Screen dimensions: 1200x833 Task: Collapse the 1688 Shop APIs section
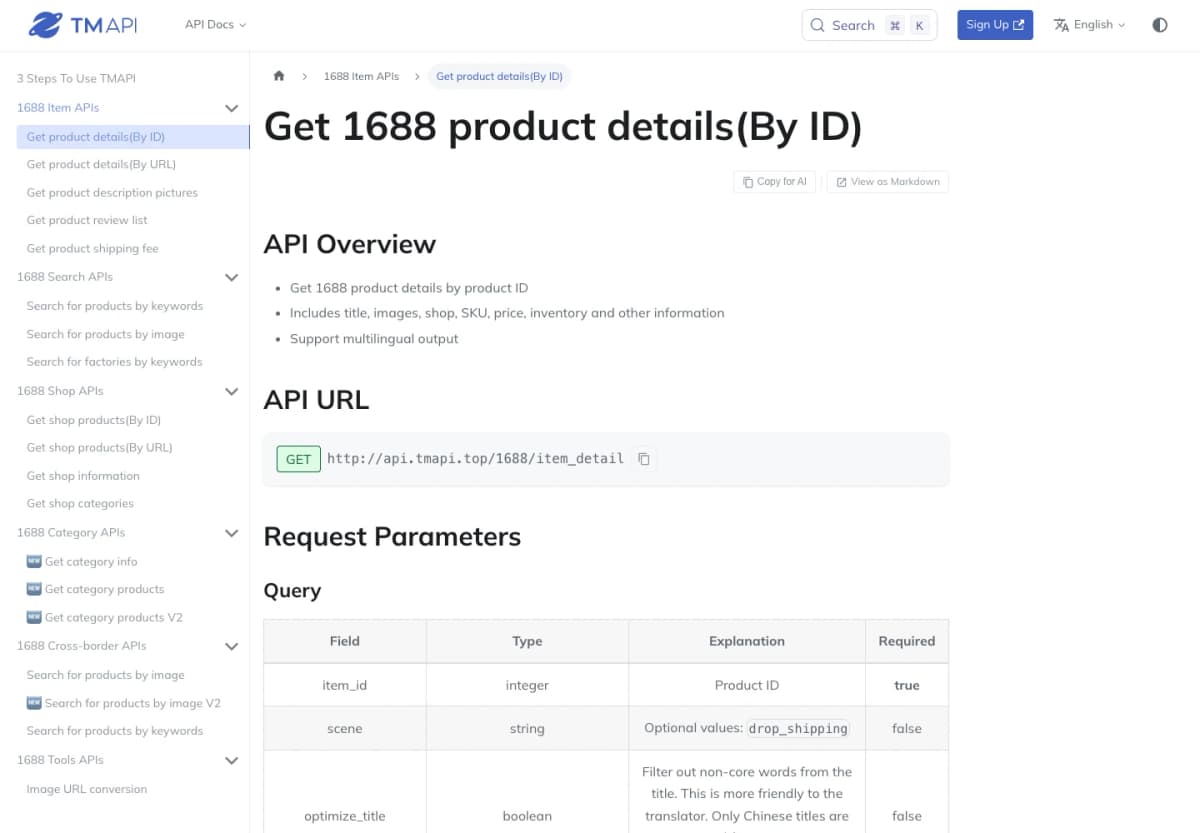232,391
